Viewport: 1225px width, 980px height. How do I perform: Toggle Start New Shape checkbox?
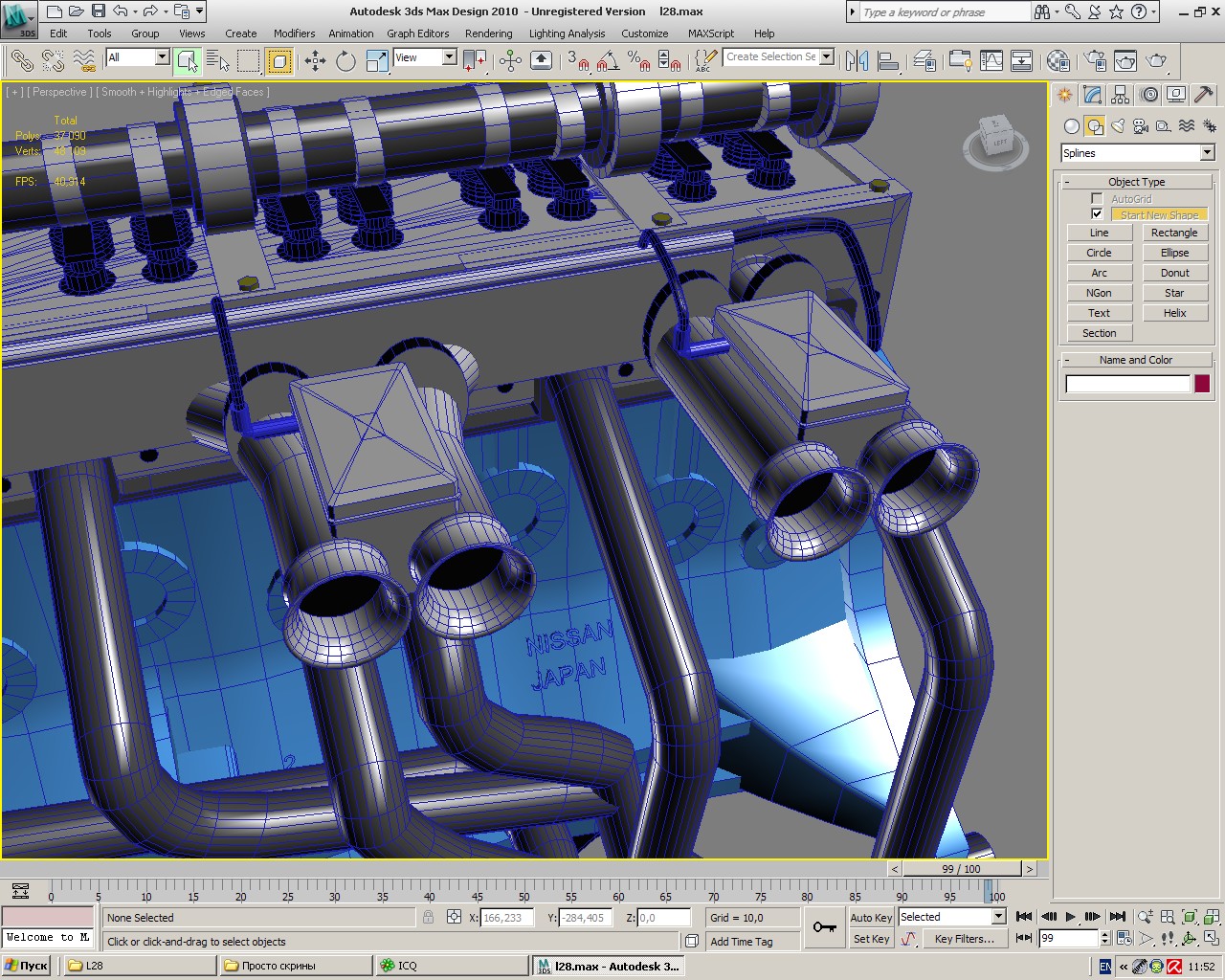pos(1097,214)
